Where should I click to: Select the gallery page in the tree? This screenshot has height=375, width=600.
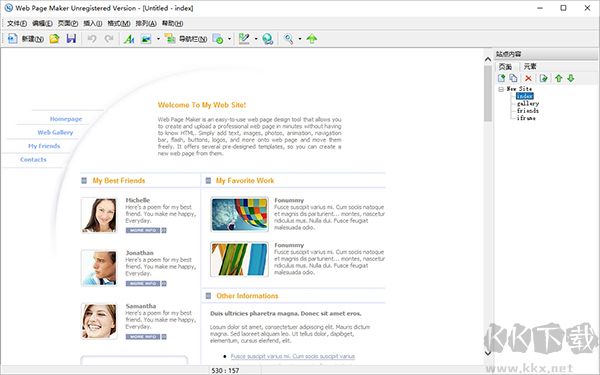click(528, 103)
